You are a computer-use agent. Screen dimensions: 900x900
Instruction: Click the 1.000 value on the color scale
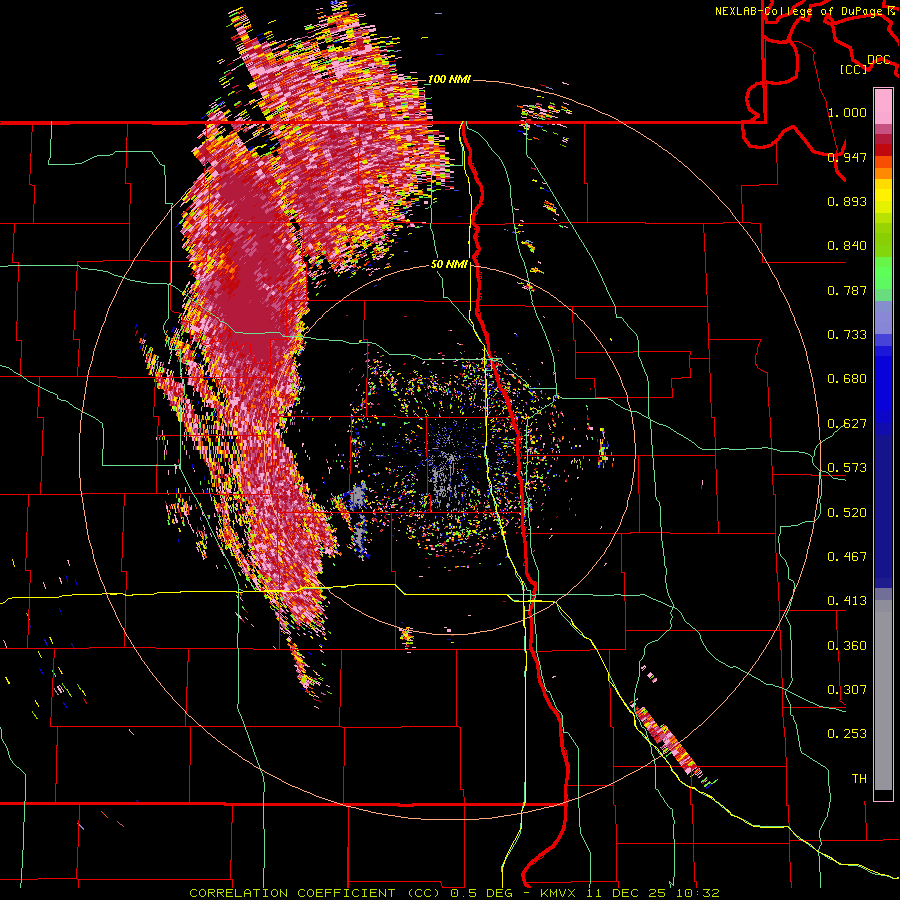(x=847, y=112)
